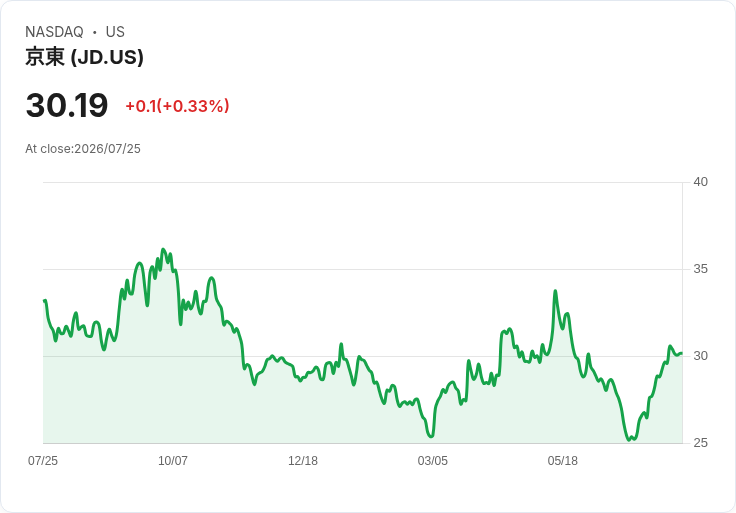The image size is (736, 513).
Task: Click the 07/25 date axis label
Action: pos(43,461)
